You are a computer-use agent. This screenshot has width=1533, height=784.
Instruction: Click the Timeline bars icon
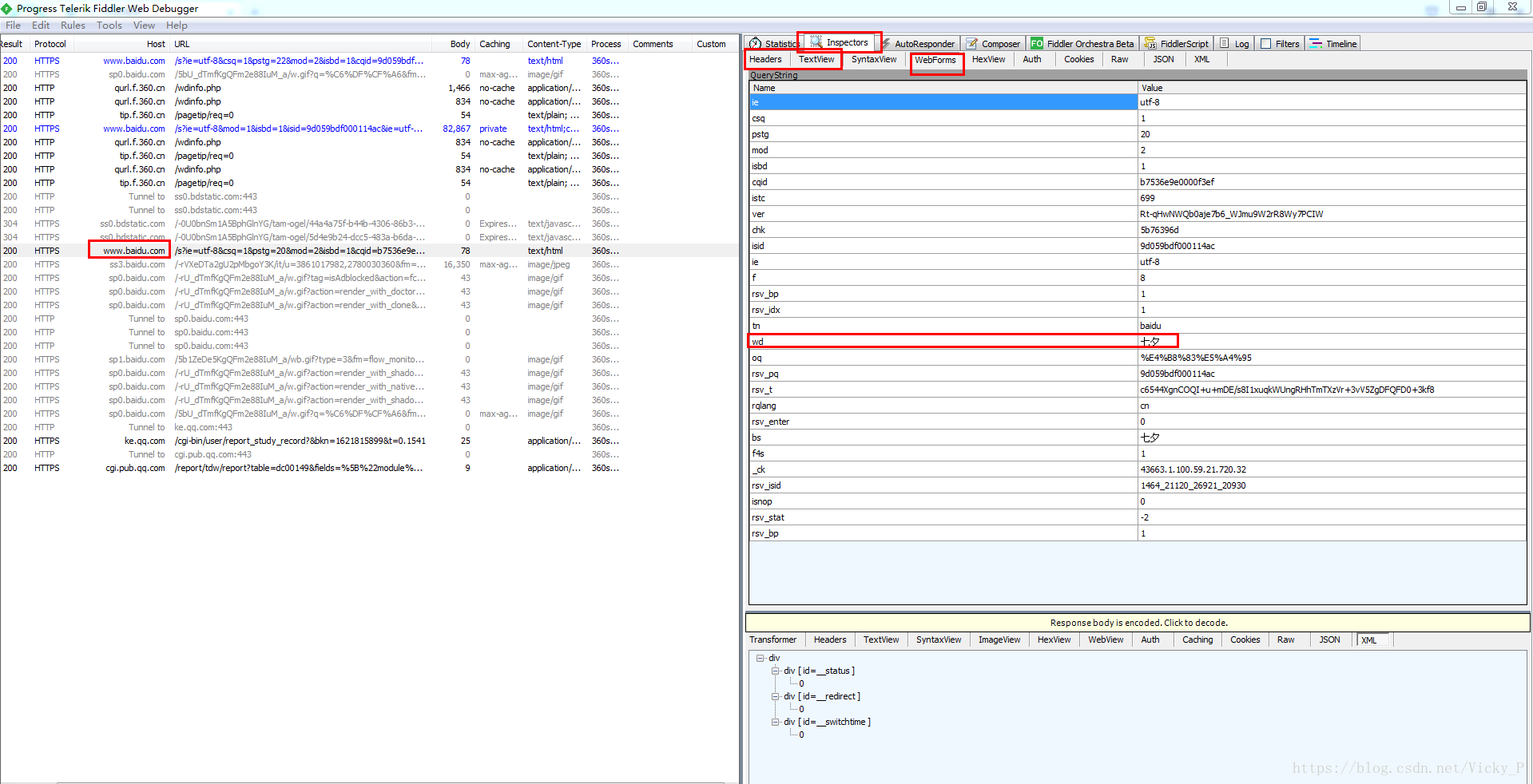pyautogui.click(x=1316, y=44)
